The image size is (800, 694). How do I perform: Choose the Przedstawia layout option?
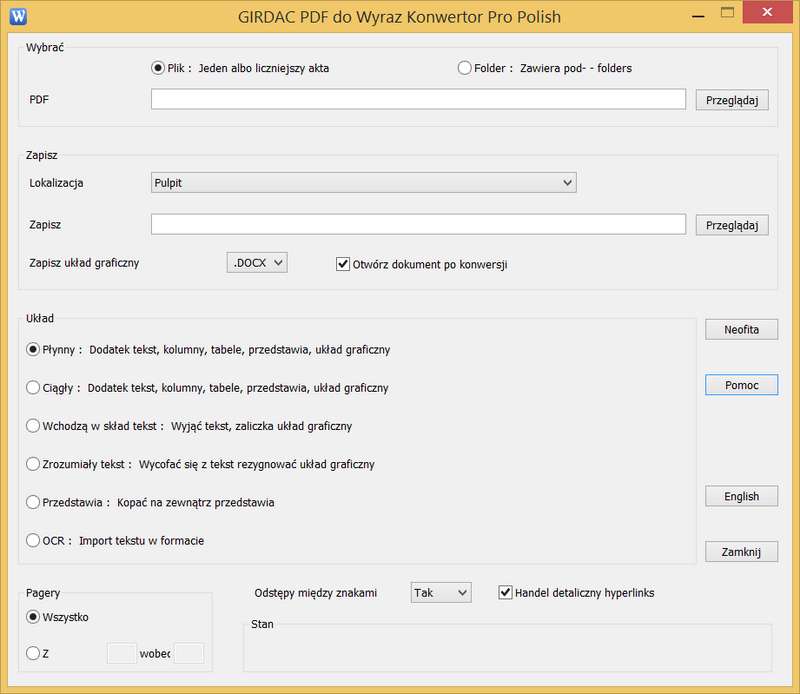[x=33, y=503]
